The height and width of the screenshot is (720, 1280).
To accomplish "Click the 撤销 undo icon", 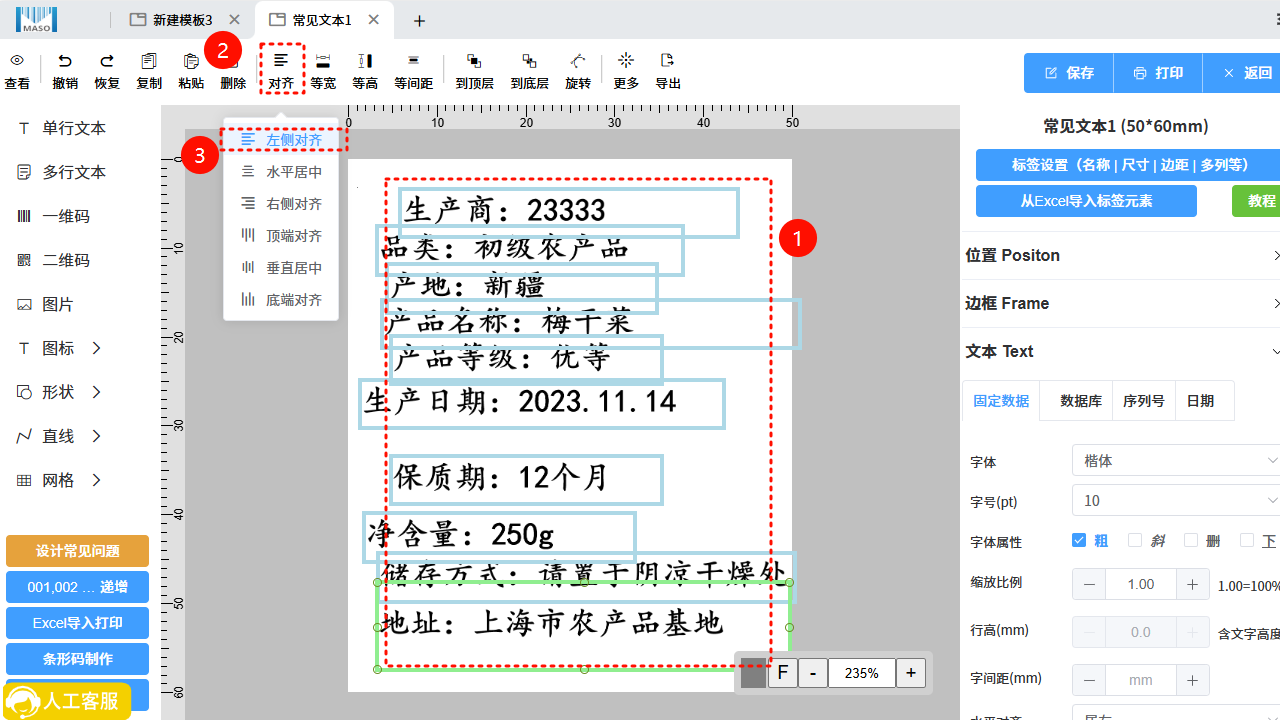I will point(65,61).
